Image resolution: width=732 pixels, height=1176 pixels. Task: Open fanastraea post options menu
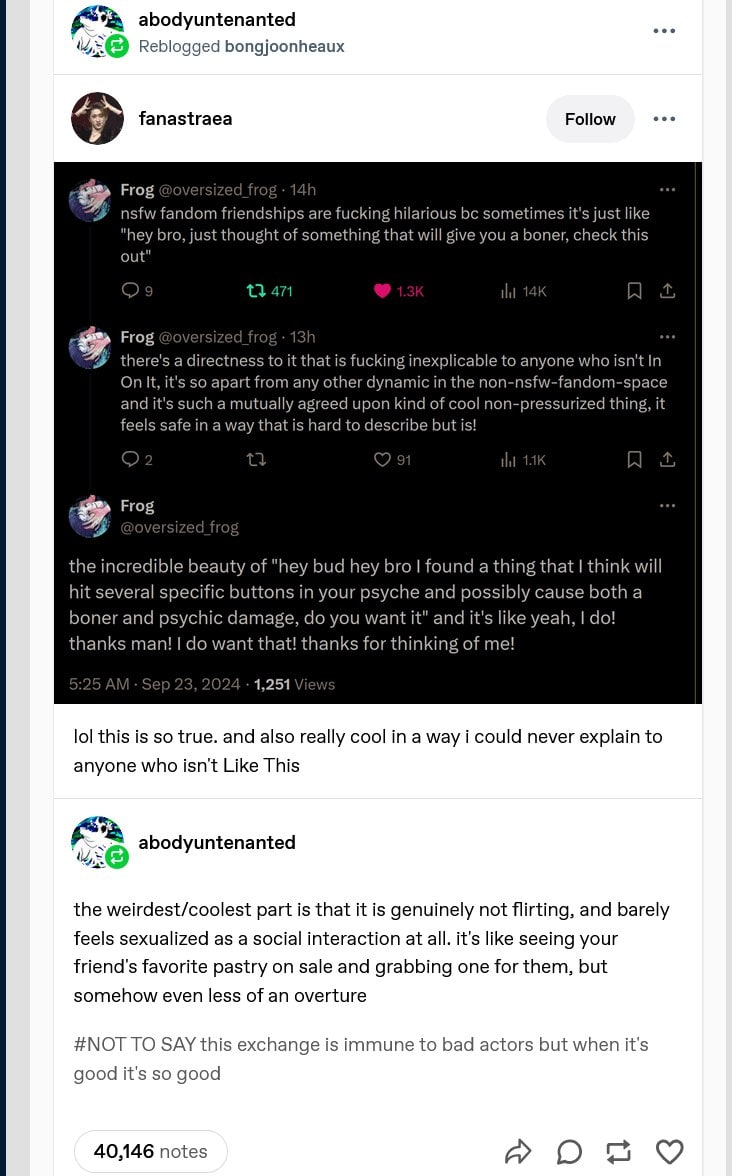(x=664, y=119)
